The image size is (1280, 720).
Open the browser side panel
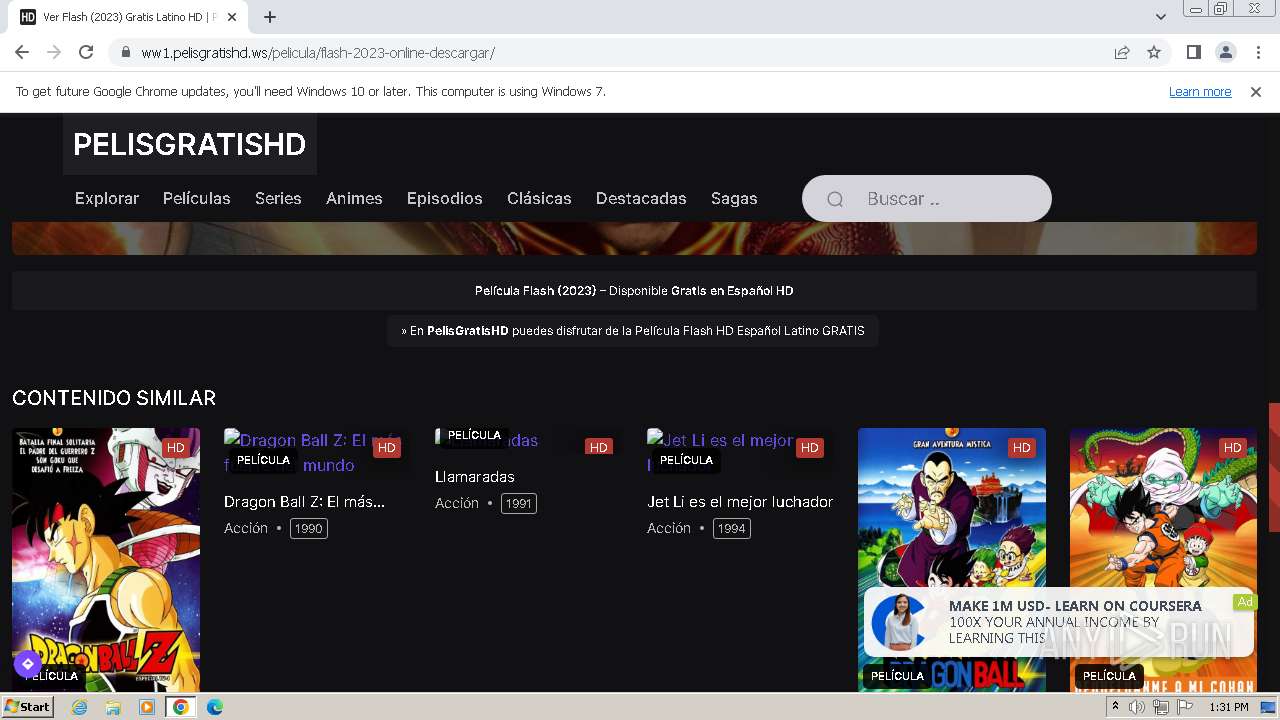click(1193, 52)
